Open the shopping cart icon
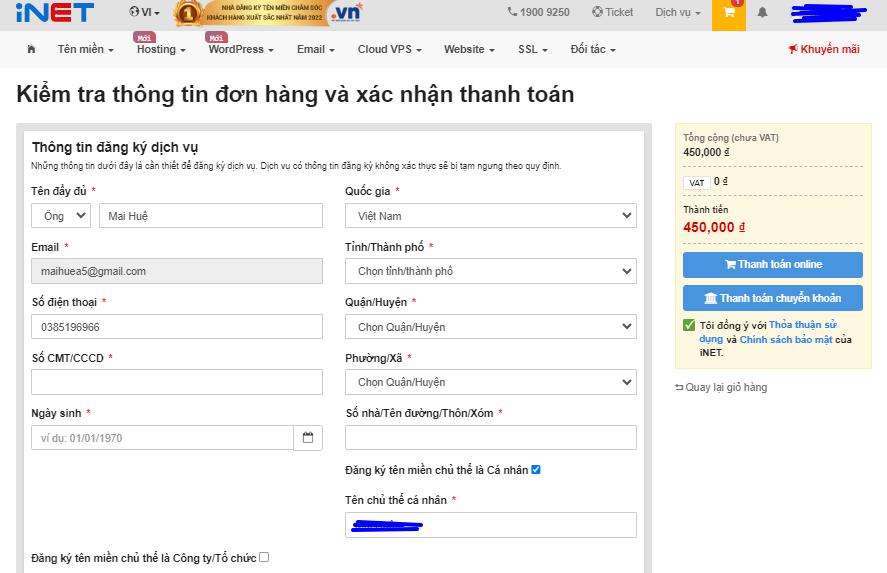Image resolution: width=887 pixels, height=573 pixels. pyautogui.click(x=729, y=12)
